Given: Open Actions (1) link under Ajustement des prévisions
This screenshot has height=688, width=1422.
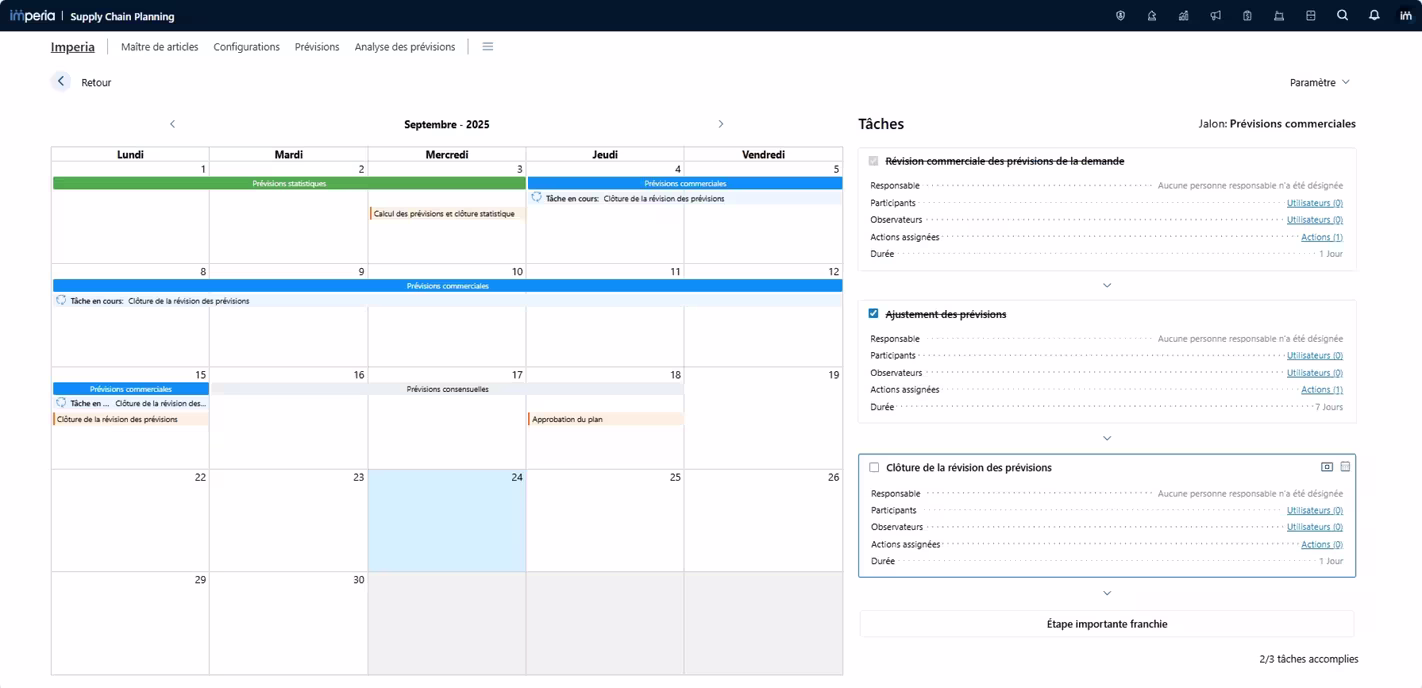Looking at the screenshot, I should pyautogui.click(x=1321, y=390).
